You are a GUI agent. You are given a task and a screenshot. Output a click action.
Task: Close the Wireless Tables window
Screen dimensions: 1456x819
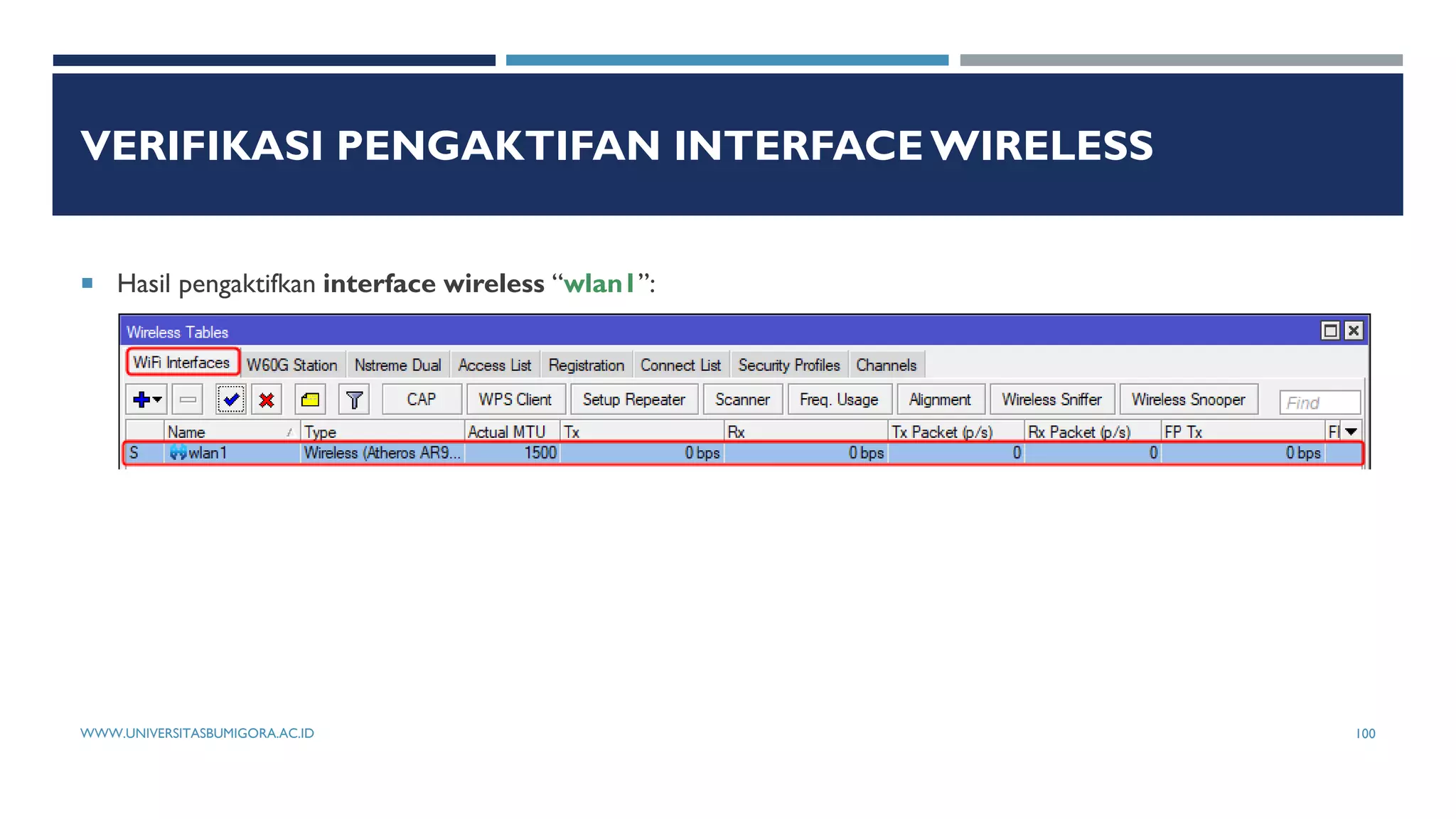(1354, 331)
